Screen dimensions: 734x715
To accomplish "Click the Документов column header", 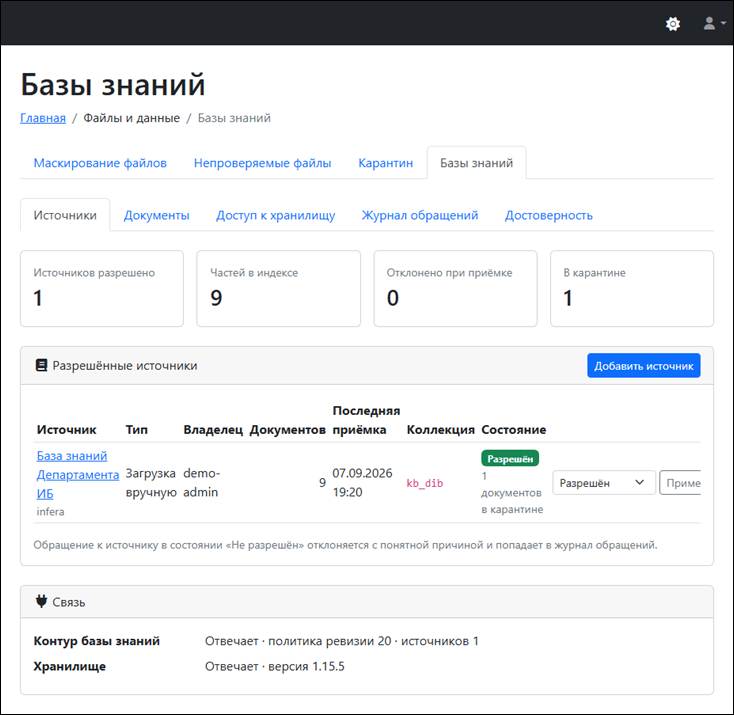I will tap(287, 430).
